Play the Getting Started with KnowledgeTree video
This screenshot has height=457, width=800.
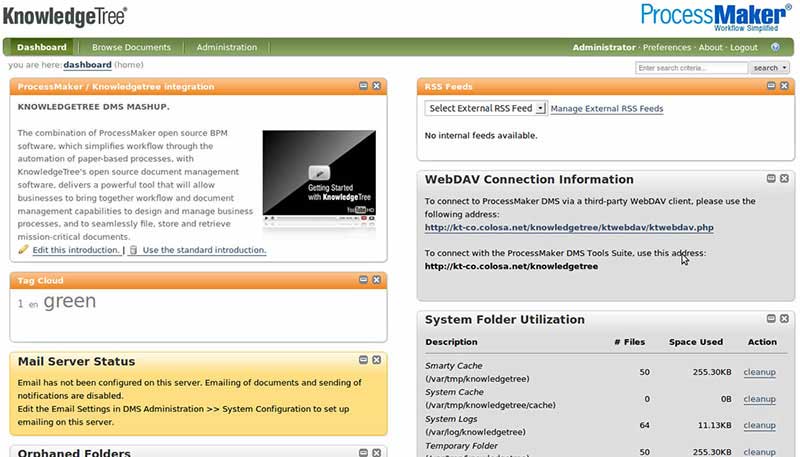point(319,172)
